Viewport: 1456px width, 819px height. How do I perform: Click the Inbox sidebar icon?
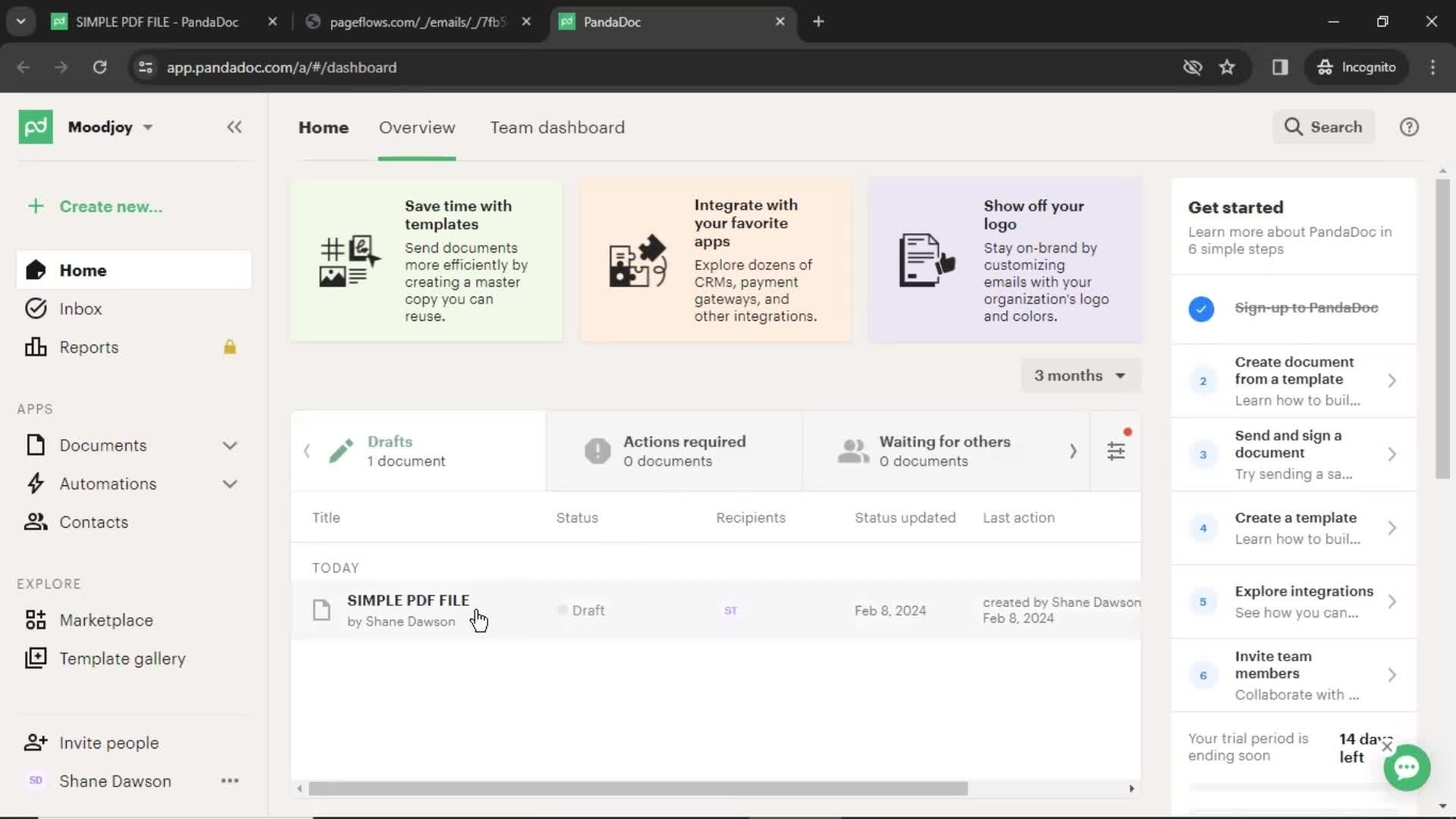(34, 308)
